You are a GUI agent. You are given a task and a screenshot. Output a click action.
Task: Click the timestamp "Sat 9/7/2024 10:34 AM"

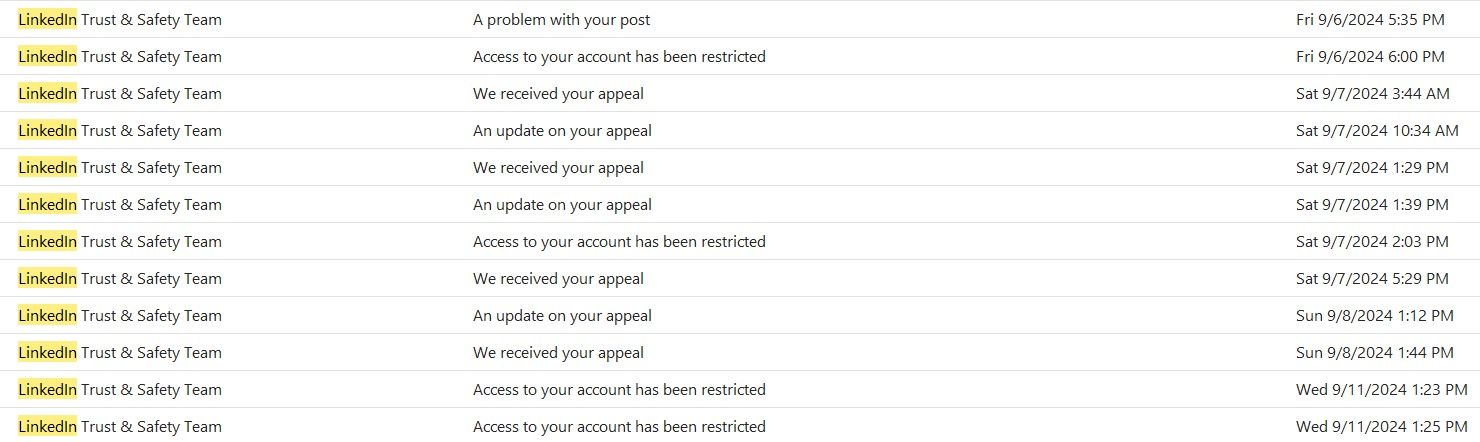pos(1377,131)
